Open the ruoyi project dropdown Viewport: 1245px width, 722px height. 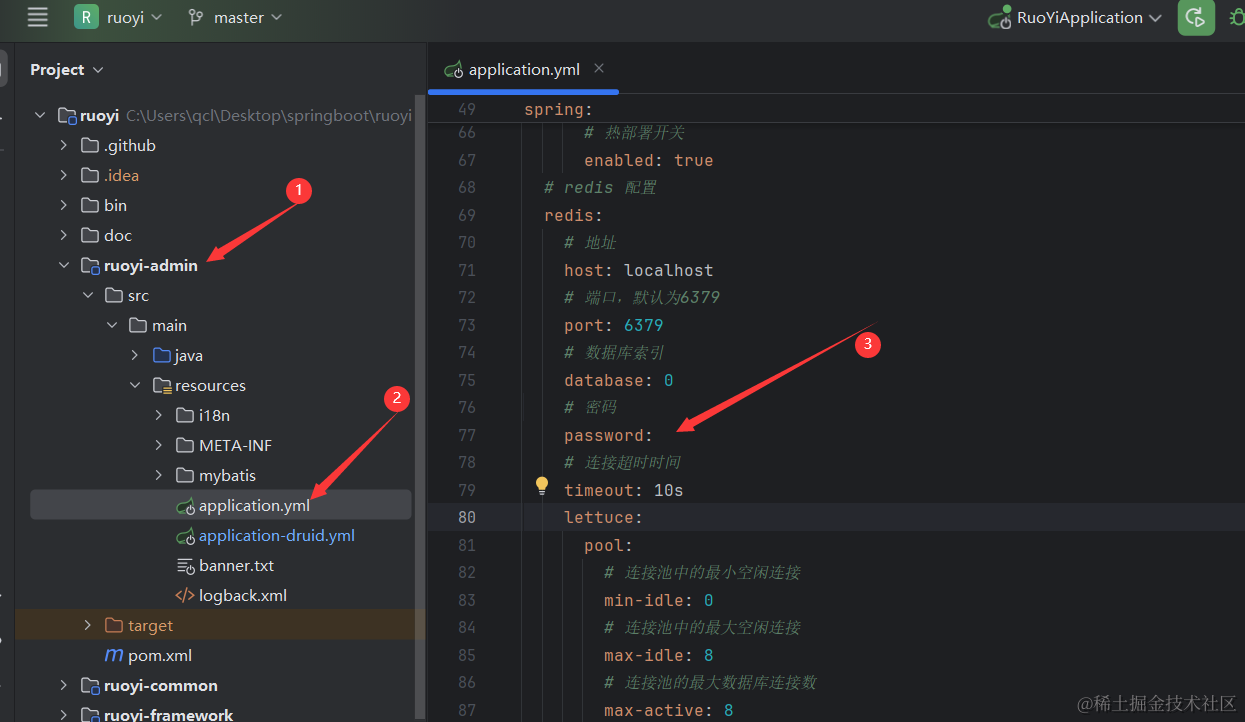click(119, 18)
